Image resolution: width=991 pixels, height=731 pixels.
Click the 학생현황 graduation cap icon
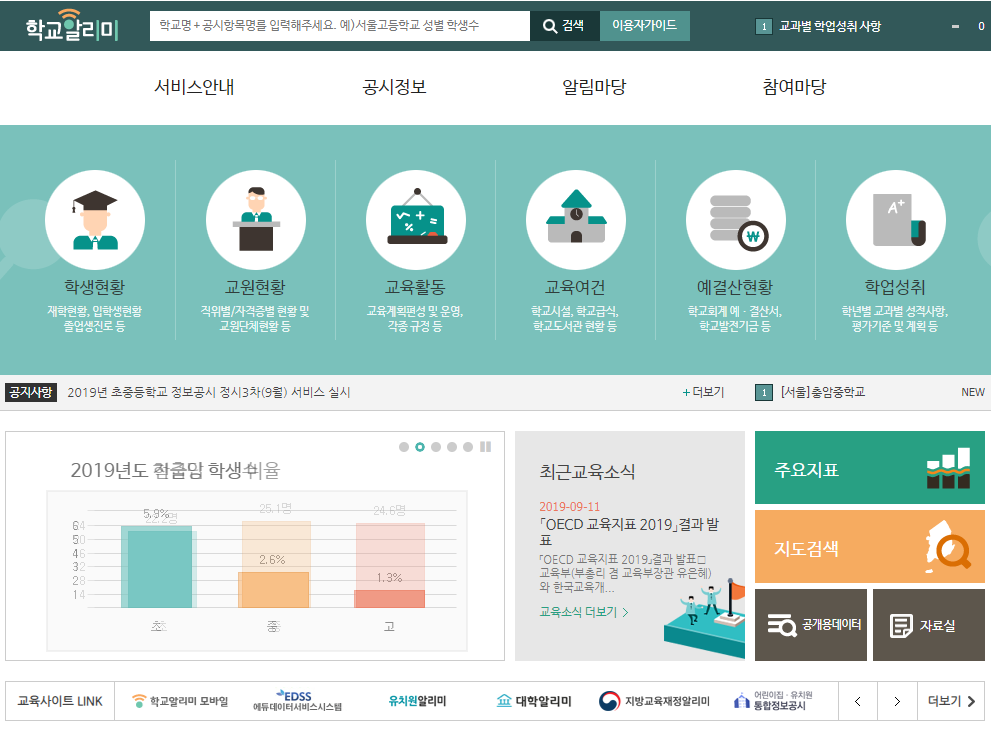pyautogui.click(x=95, y=220)
